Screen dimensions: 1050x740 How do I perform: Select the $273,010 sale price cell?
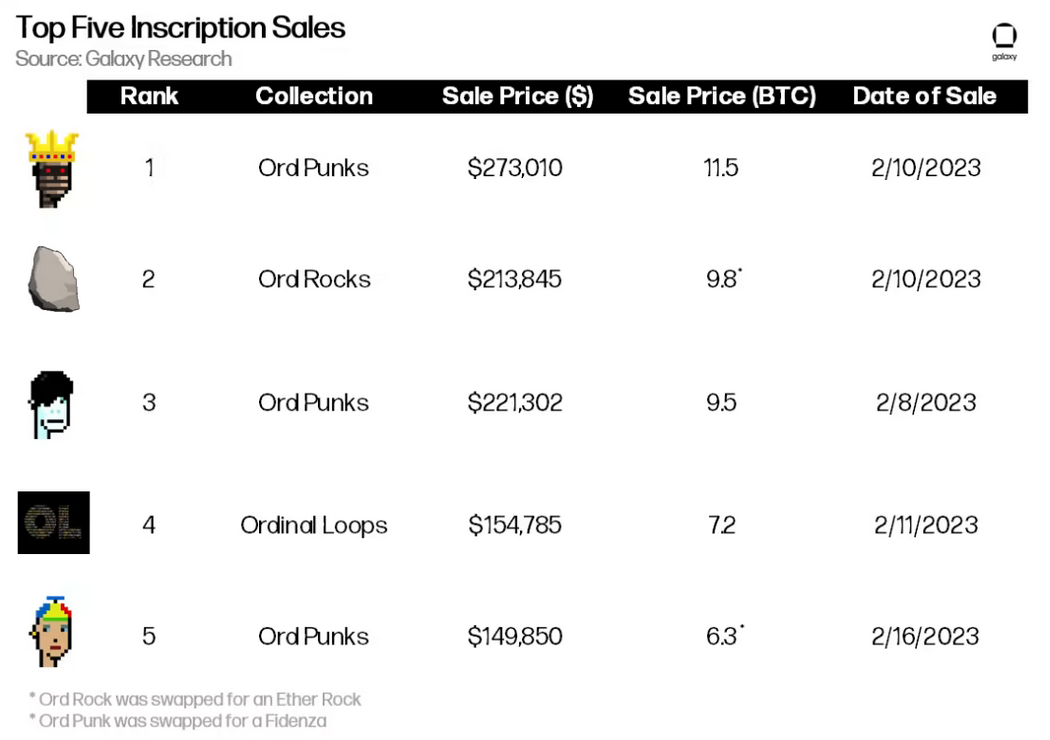514,167
